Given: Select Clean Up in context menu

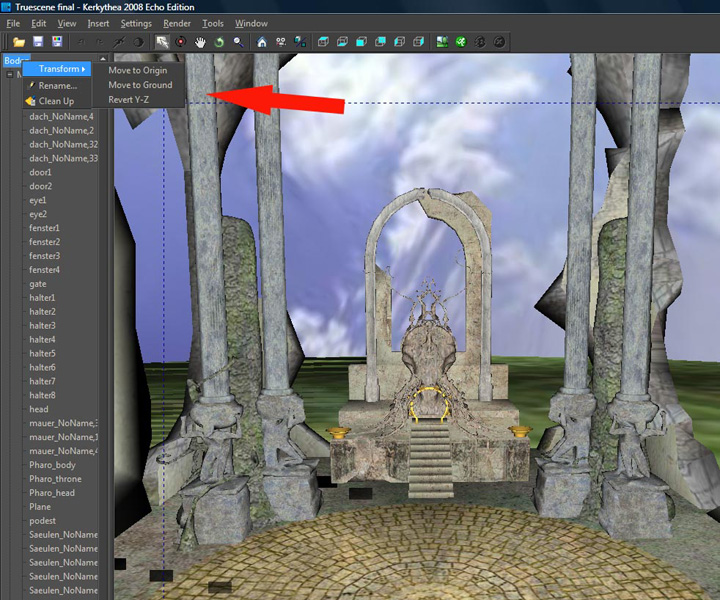Looking at the screenshot, I should coord(56,101).
